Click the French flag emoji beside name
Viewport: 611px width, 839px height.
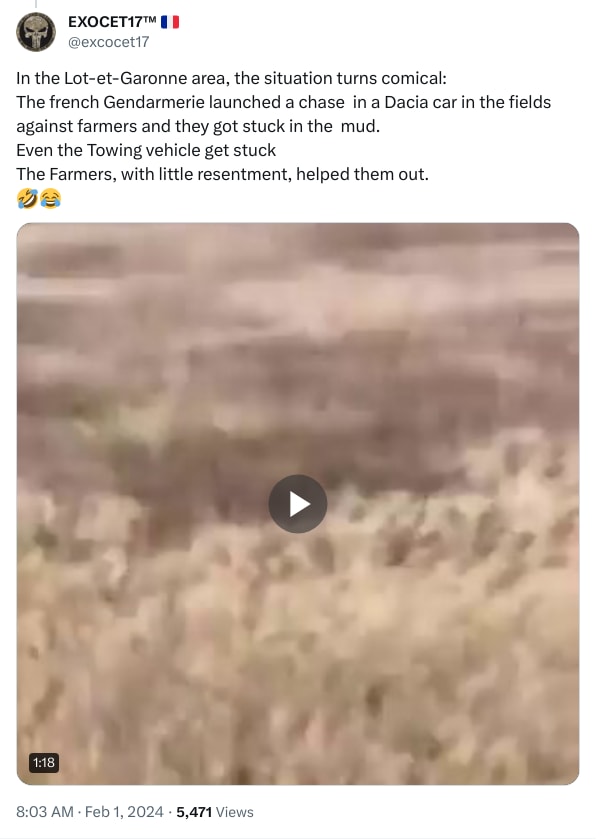point(170,22)
